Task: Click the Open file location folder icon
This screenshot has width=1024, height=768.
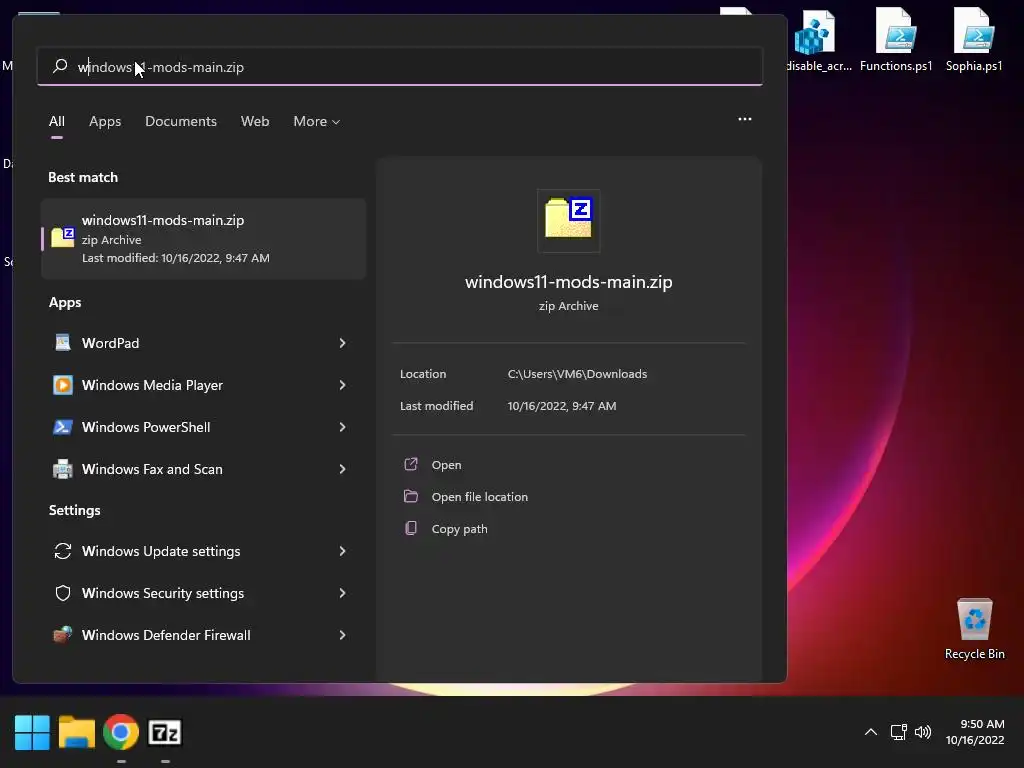Action: (411, 496)
